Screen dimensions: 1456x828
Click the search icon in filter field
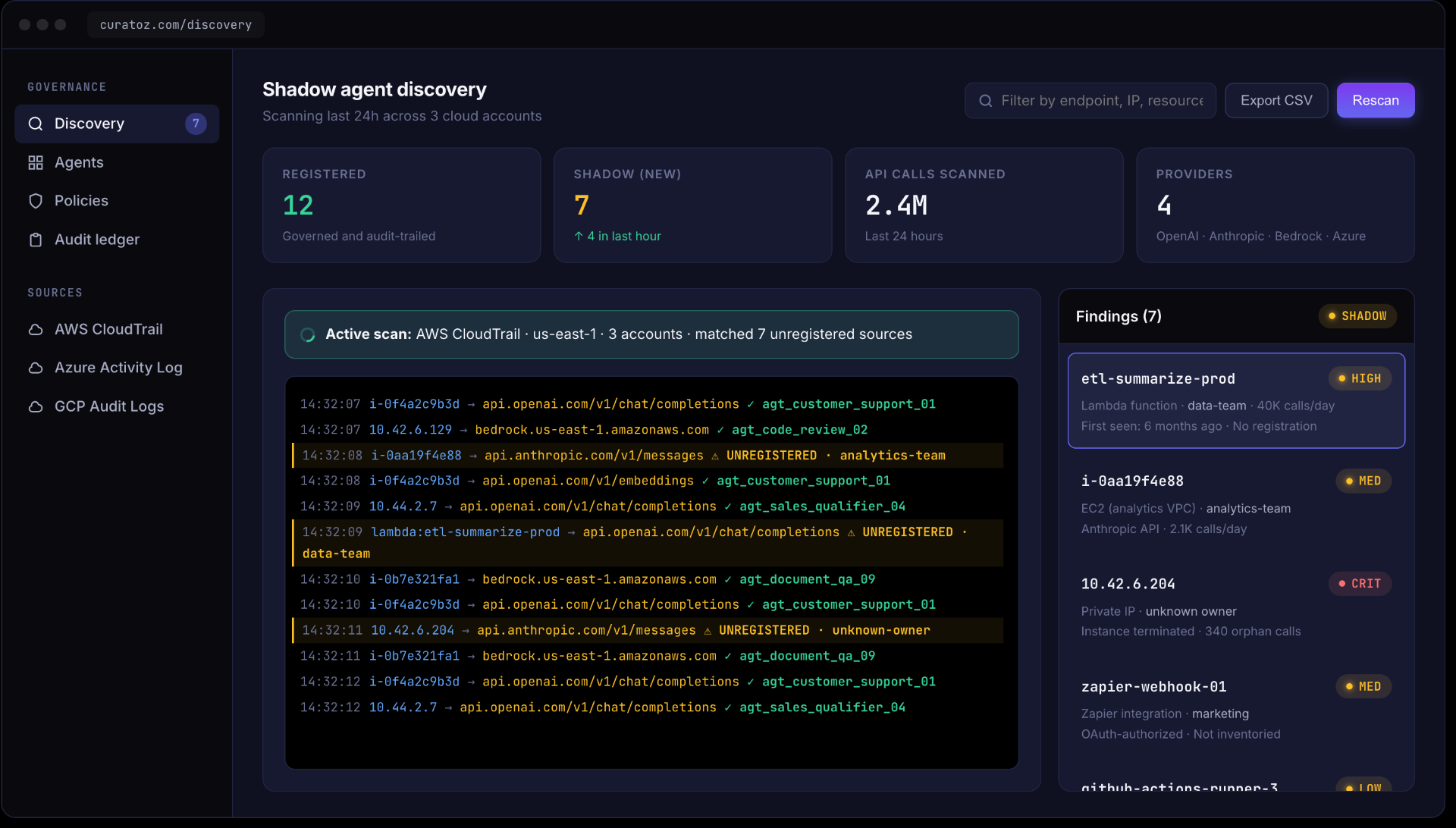[x=986, y=101]
